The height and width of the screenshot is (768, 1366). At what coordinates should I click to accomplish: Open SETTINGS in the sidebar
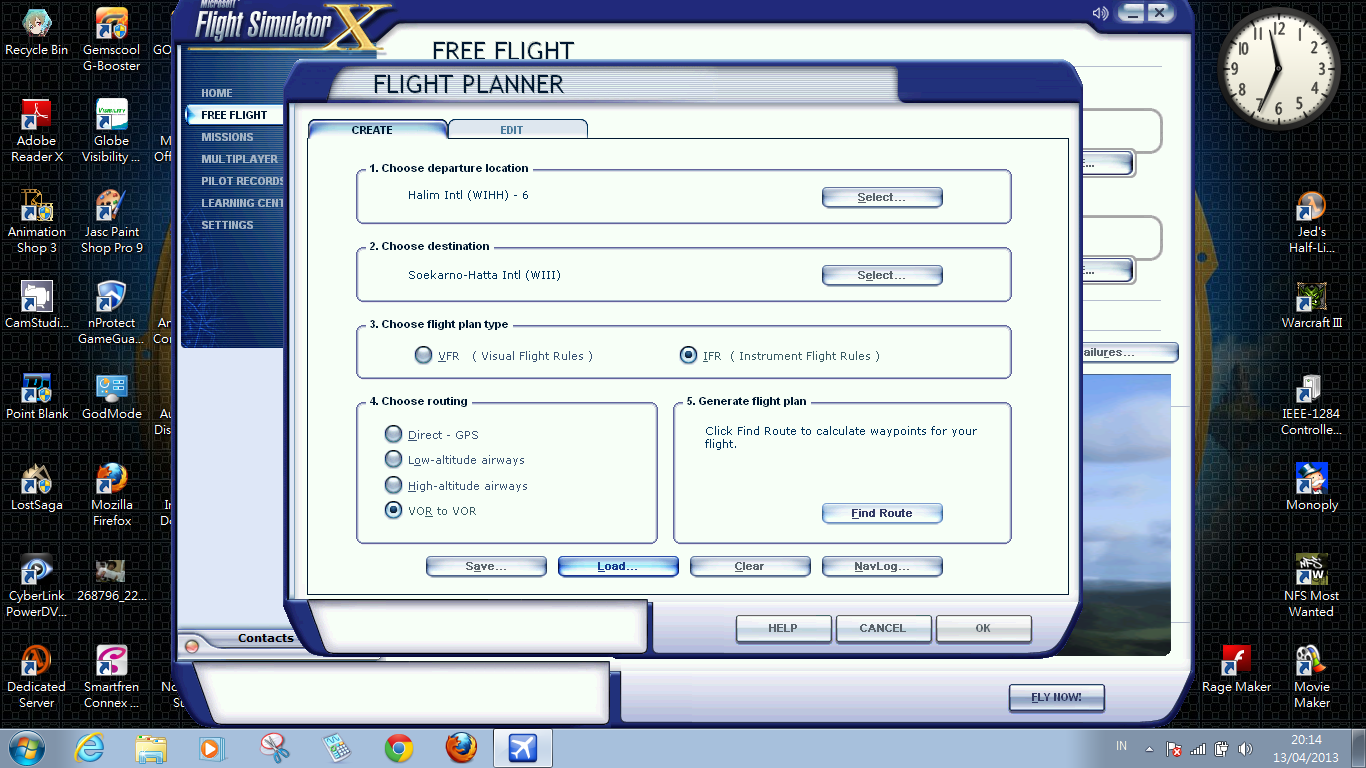pyautogui.click(x=227, y=225)
